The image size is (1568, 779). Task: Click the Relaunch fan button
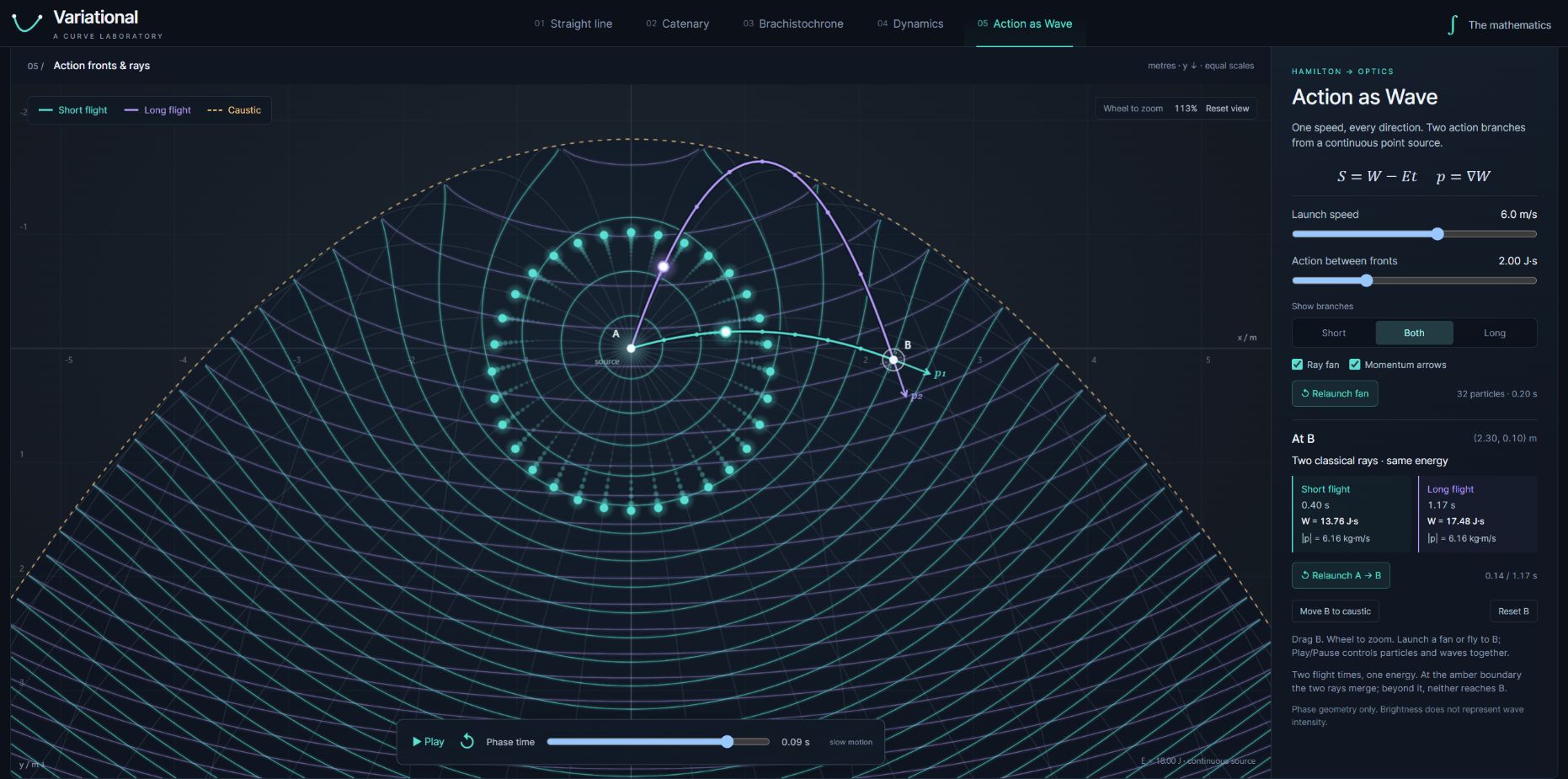[1335, 393]
